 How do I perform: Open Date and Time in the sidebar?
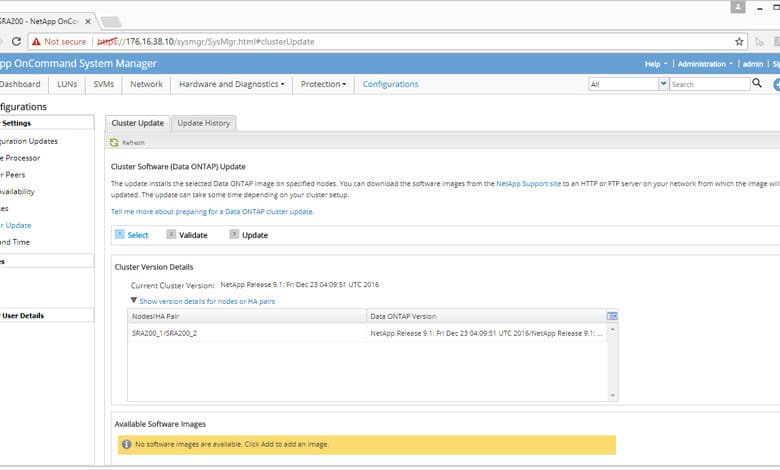point(15,242)
